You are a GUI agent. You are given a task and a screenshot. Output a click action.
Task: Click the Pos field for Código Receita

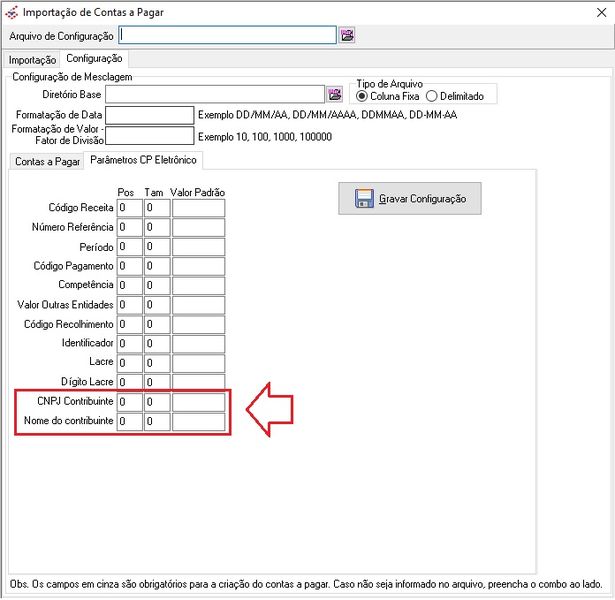pos(128,208)
